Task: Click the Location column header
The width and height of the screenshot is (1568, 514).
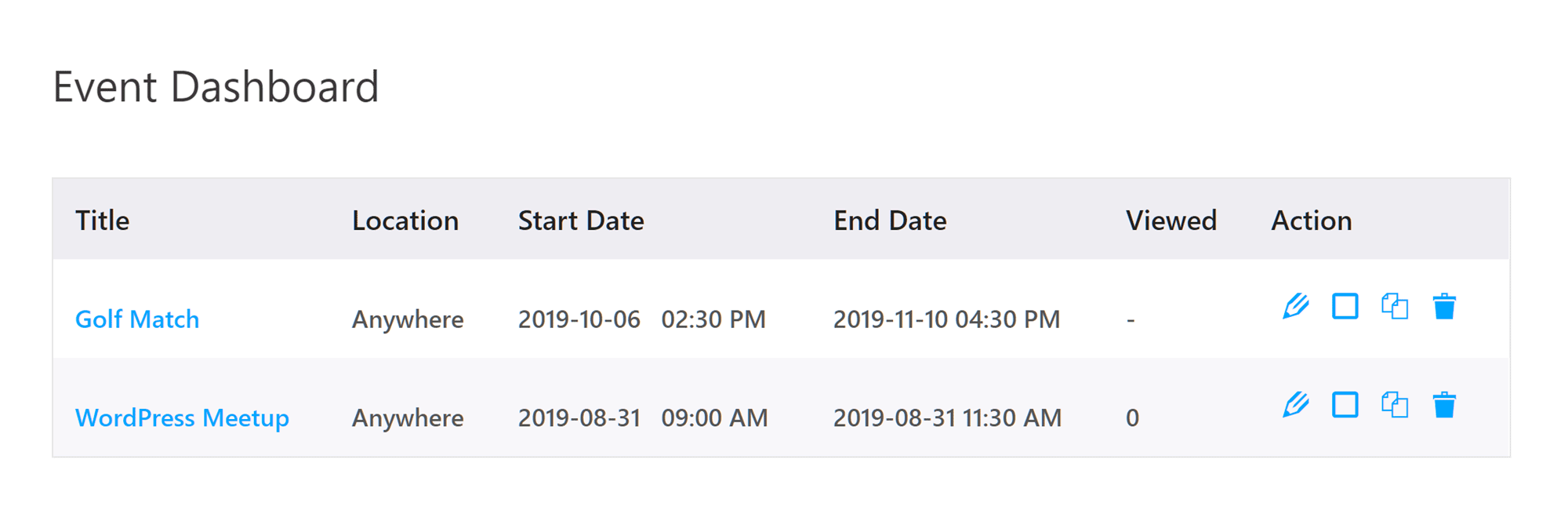Action: coord(405,221)
